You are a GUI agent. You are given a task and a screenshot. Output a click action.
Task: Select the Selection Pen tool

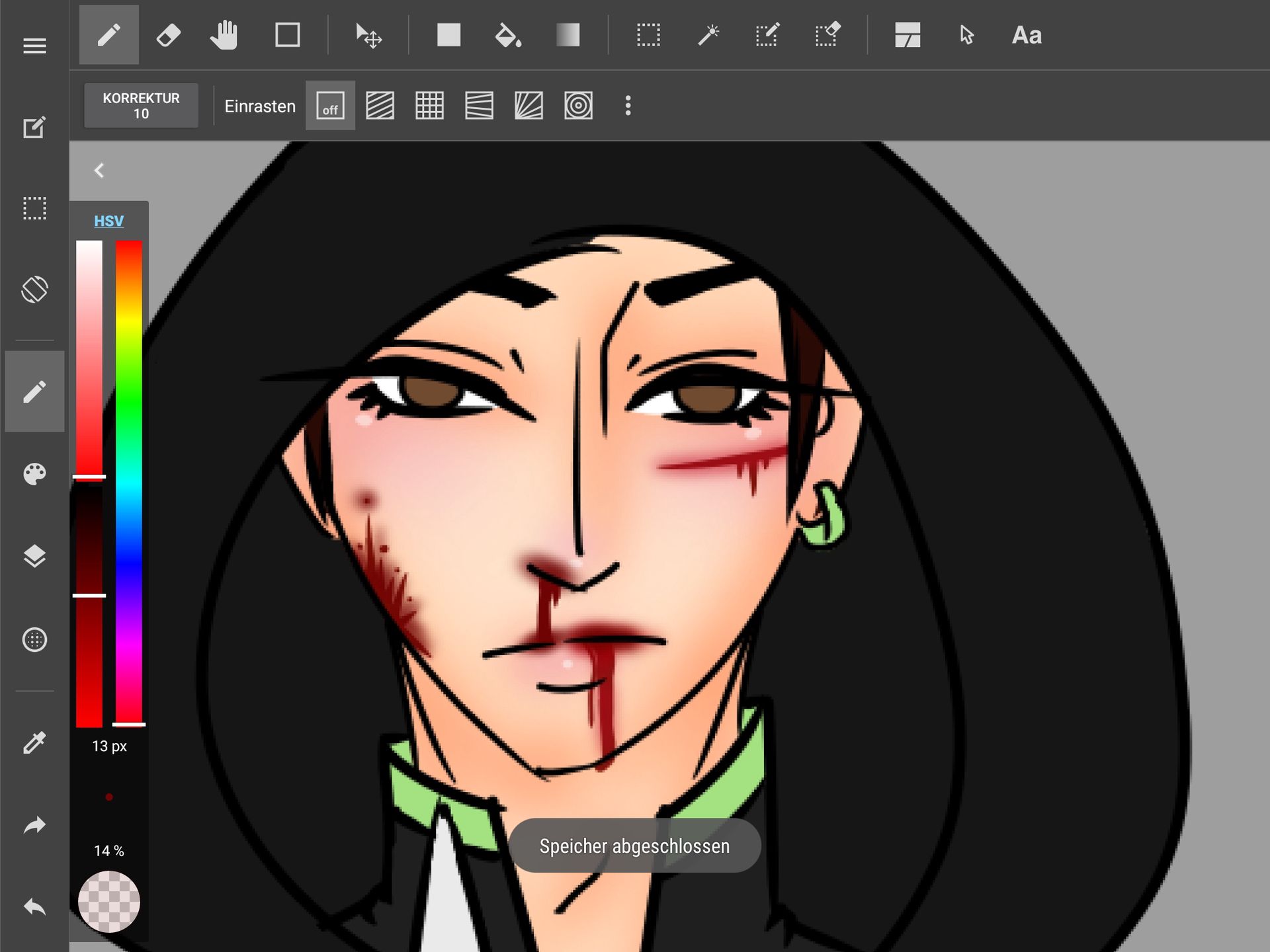pos(767,35)
